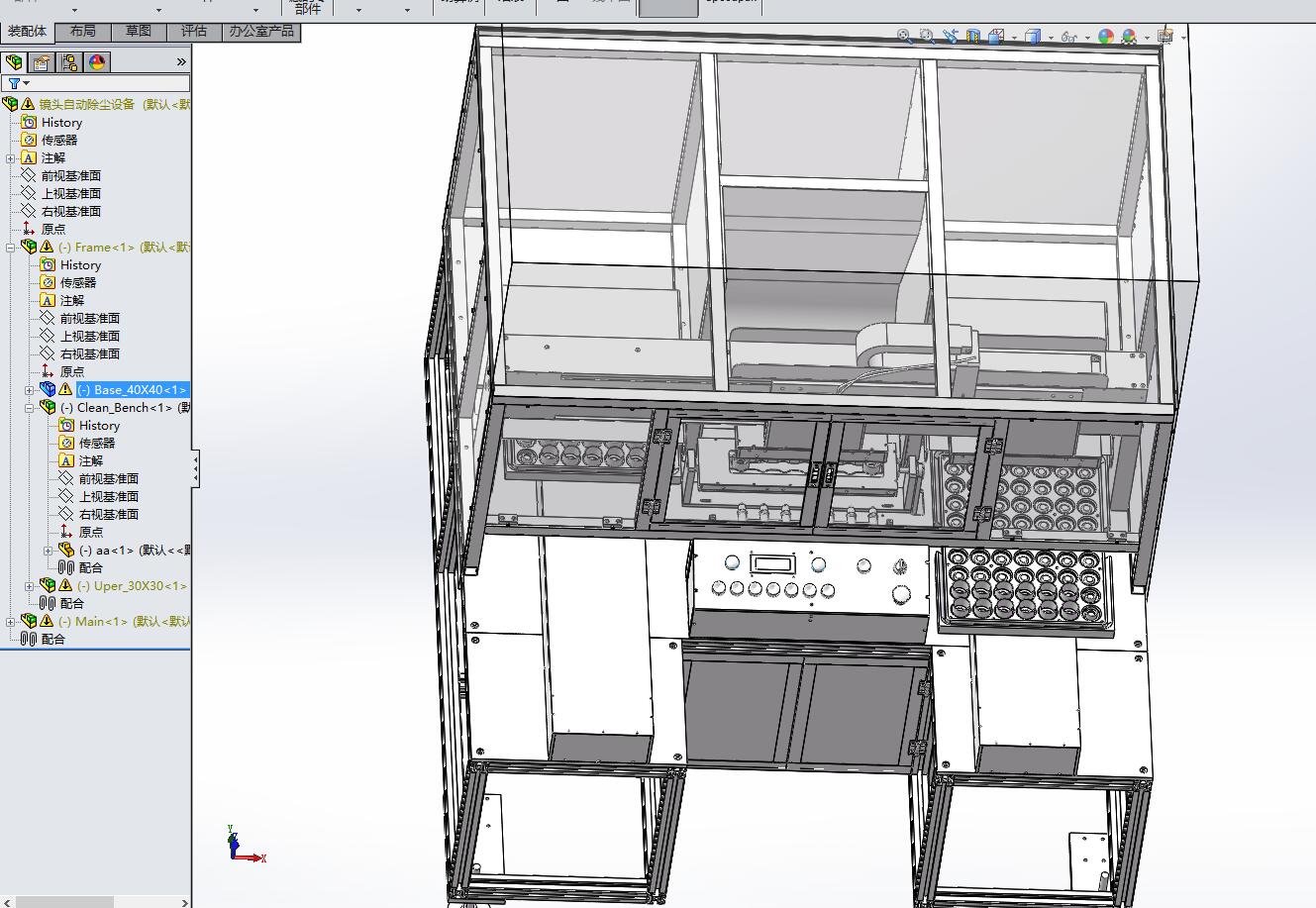Viewport: 1316px width, 908px height.
Task: Select 配合 folder under Frame<1>
Action: point(72,604)
